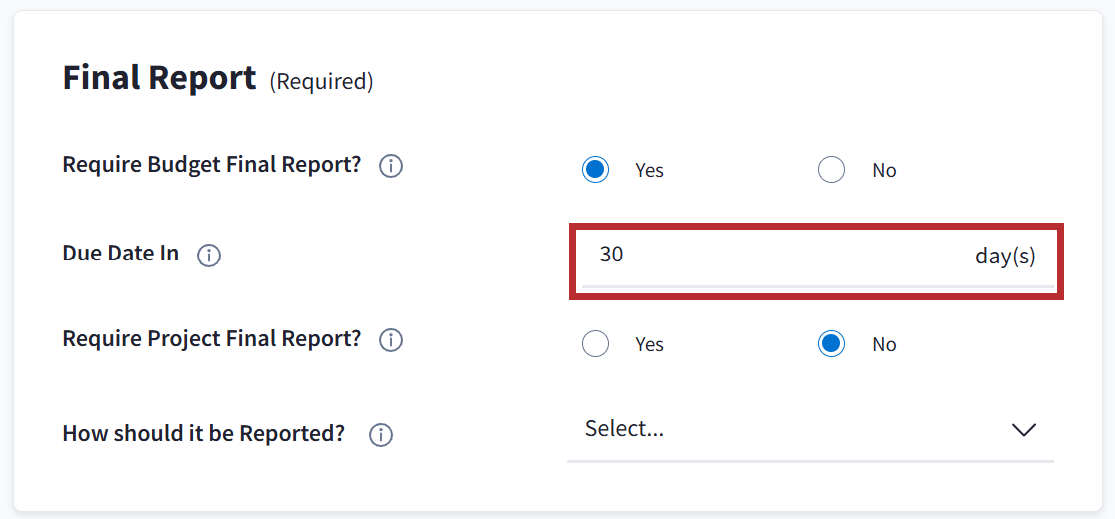This screenshot has height=519, width=1115.
Task: Click the "(Required)" text beside the heading
Action: tap(321, 82)
